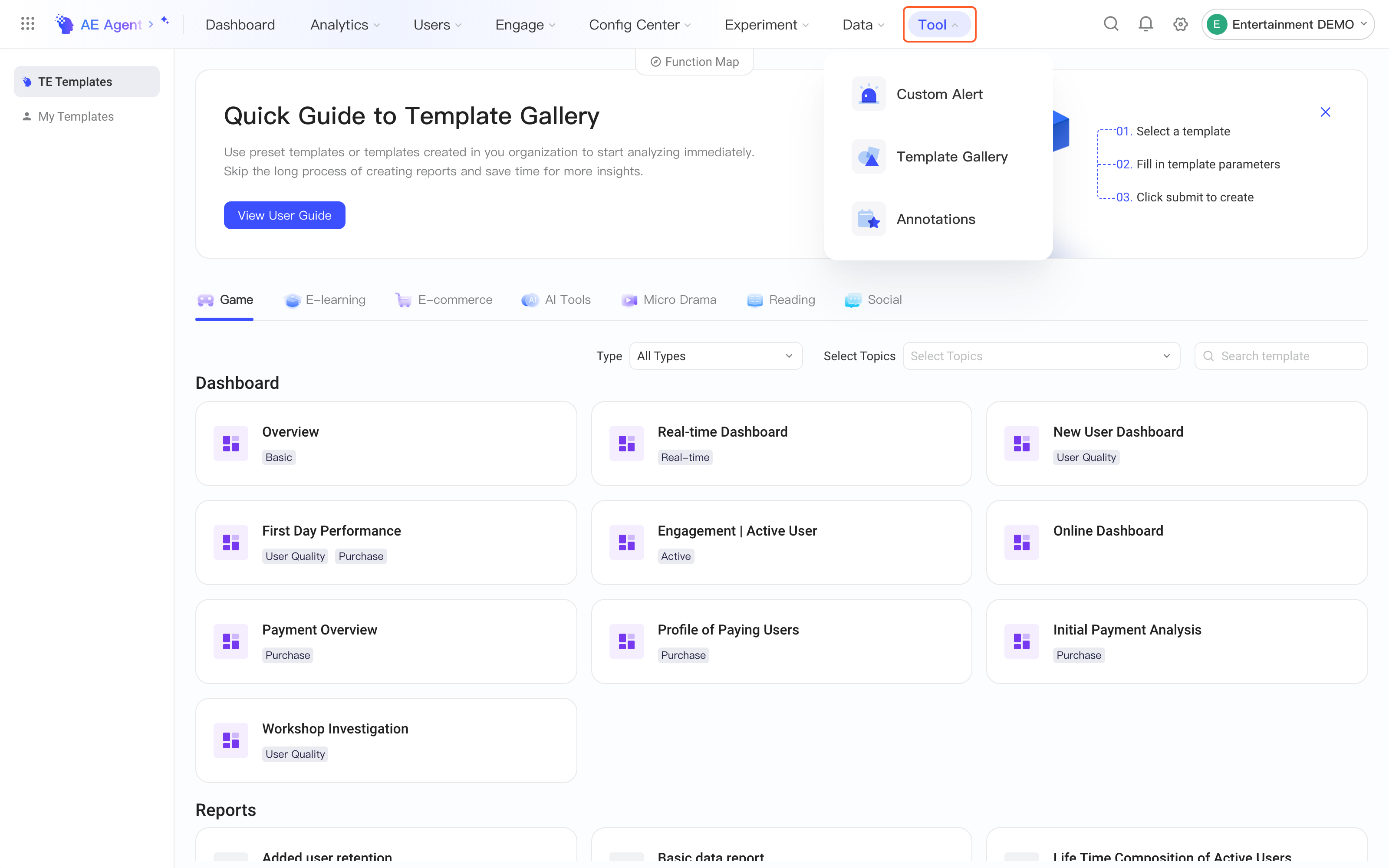Switch to the E-learning tab
Viewport: 1389px width, 868px height.
(x=325, y=299)
